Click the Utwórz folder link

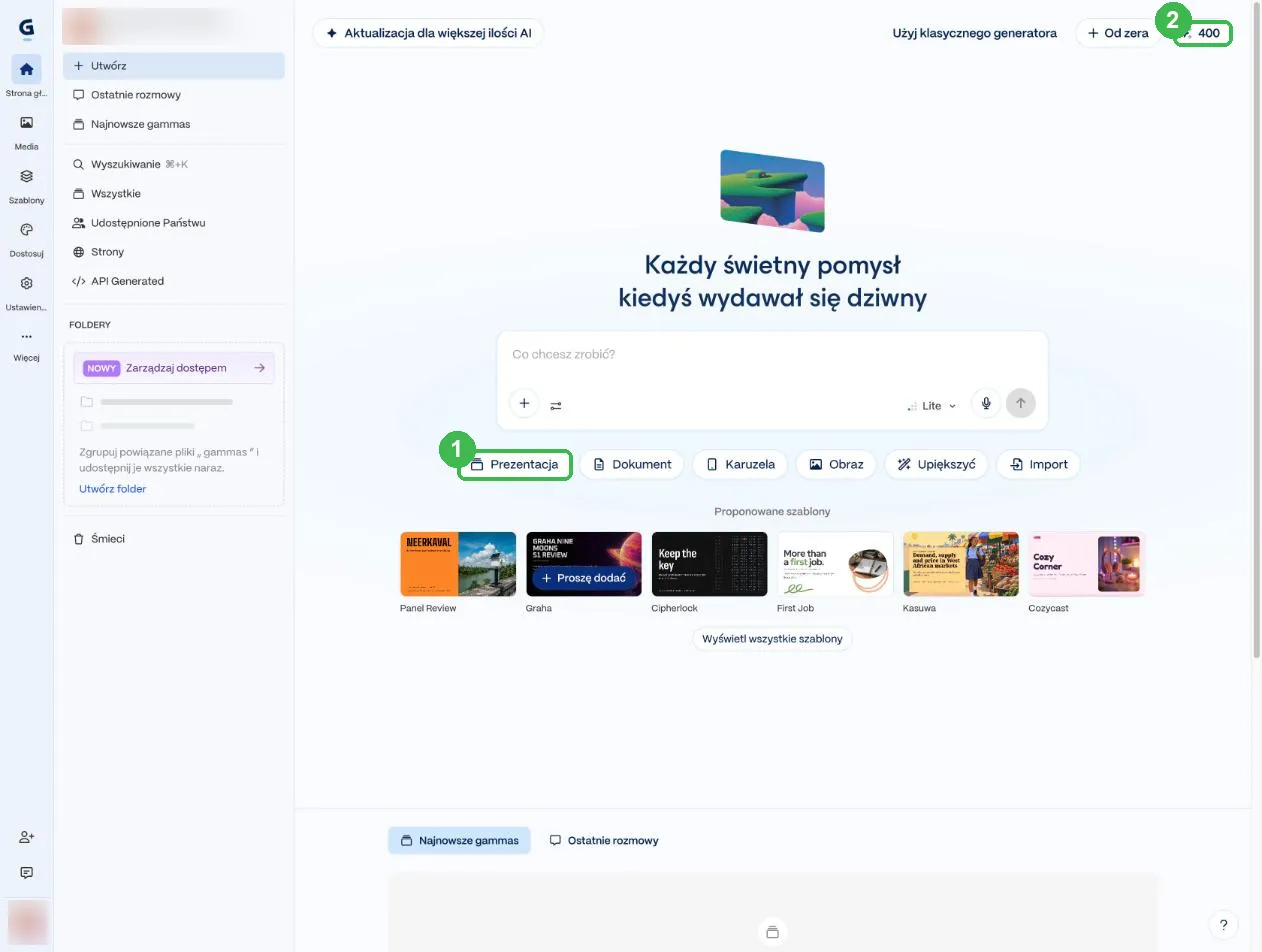pyautogui.click(x=113, y=489)
